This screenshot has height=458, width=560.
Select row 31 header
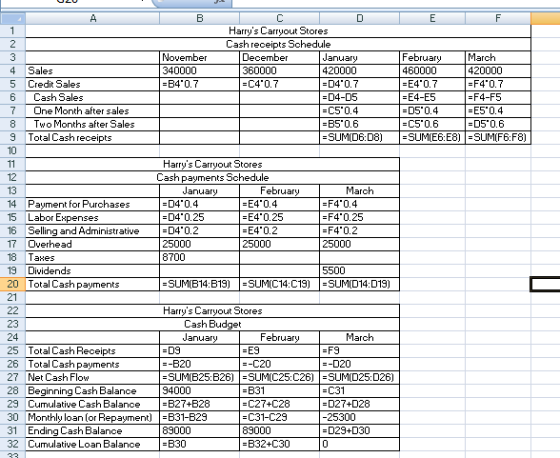(x=12, y=430)
